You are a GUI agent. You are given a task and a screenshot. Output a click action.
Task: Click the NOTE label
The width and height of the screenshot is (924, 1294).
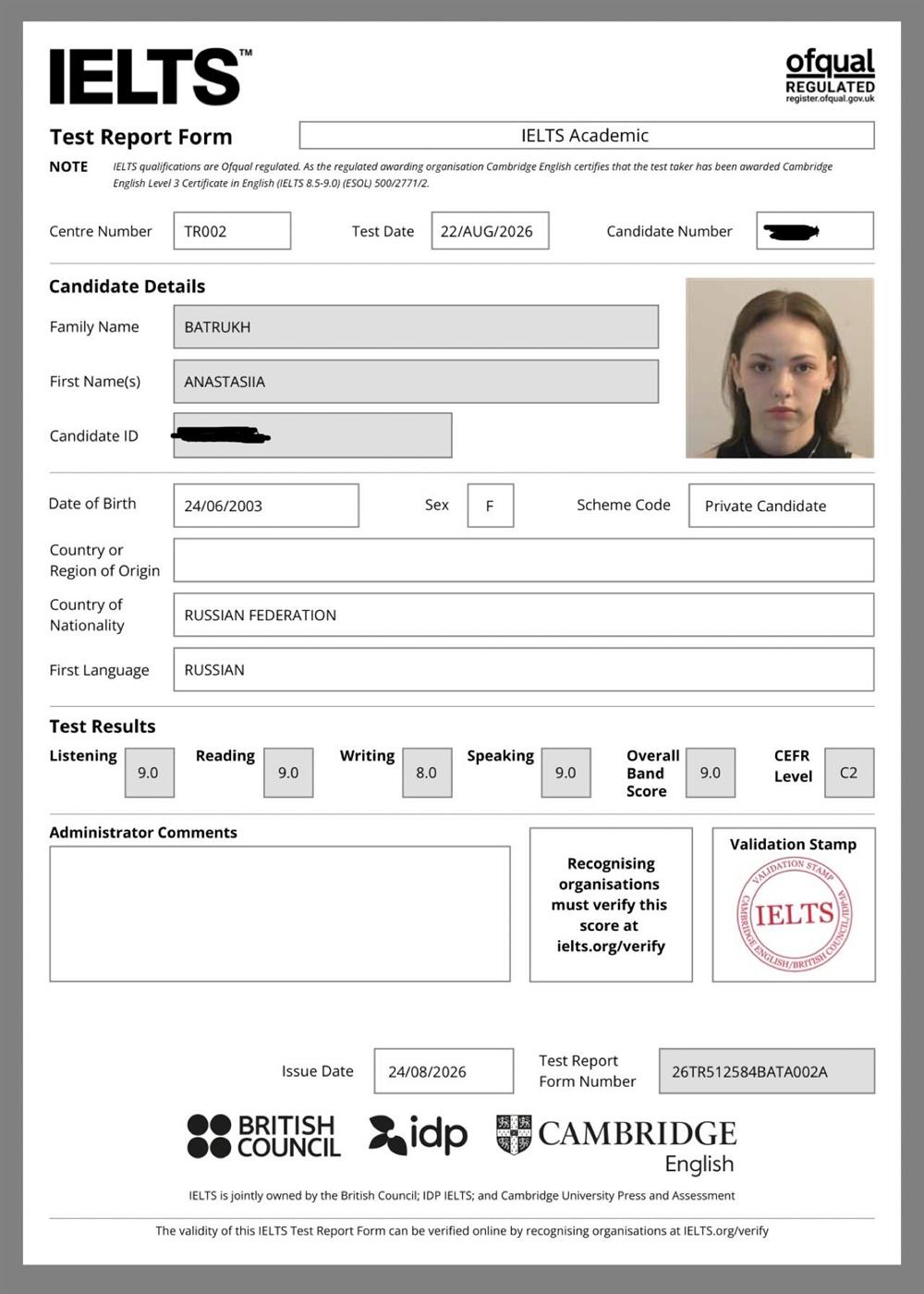pyautogui.click(x=68, y=166)
